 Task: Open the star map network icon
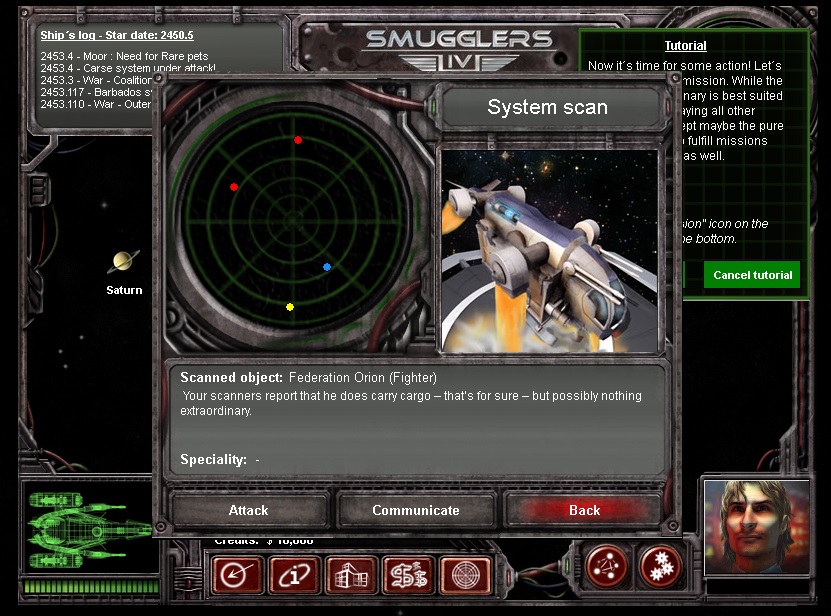point(607,567)
